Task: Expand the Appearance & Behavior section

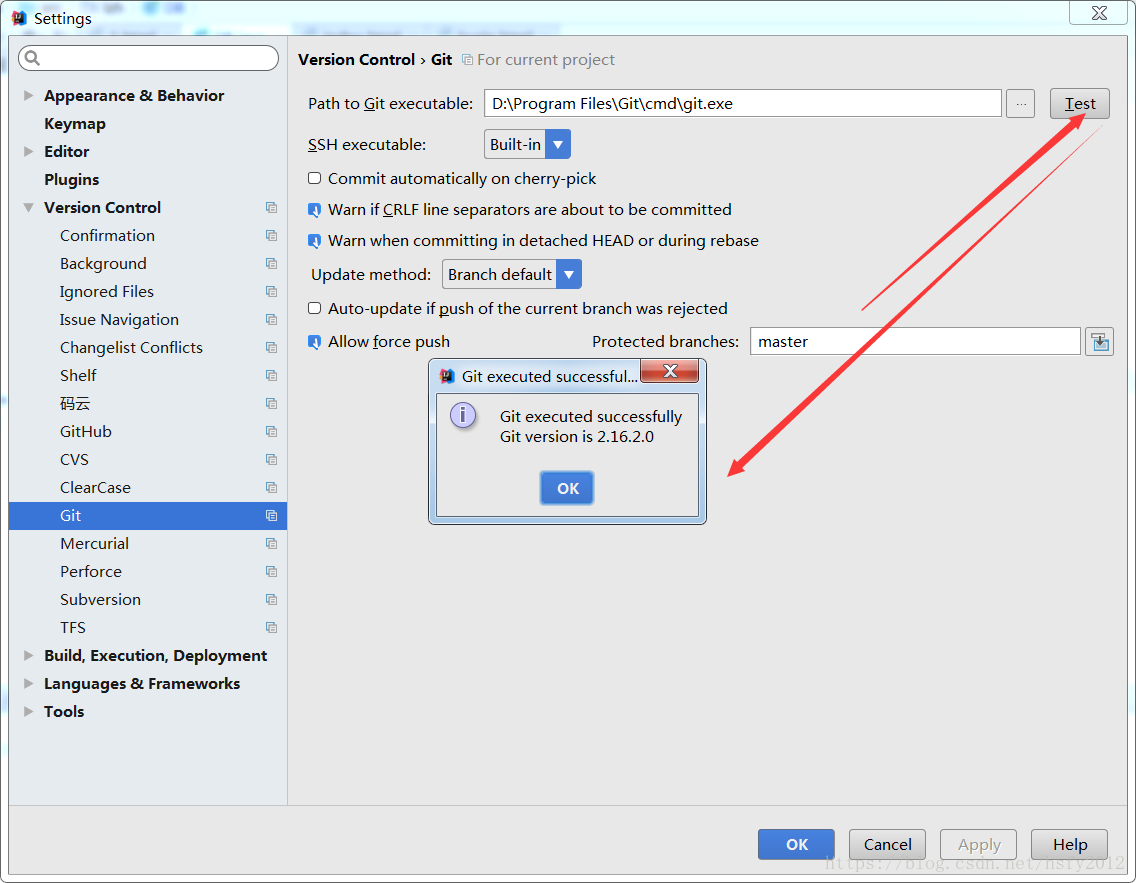Action: [x=28, y=96]
